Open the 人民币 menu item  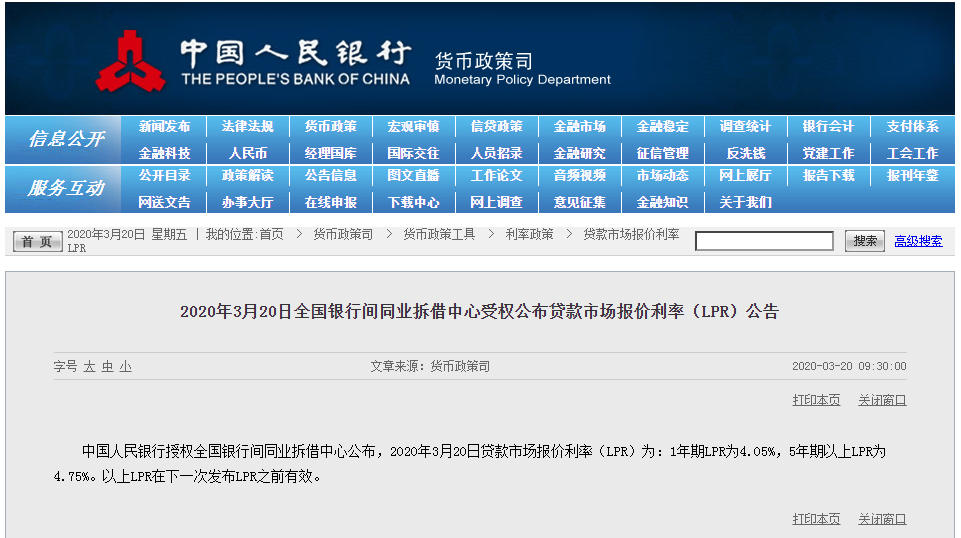coord(247,153)
